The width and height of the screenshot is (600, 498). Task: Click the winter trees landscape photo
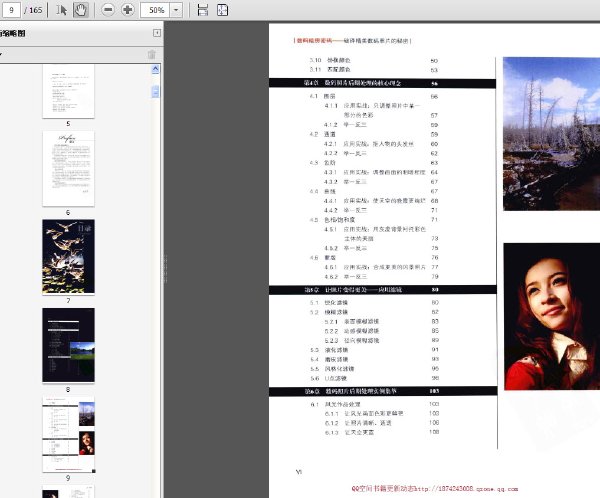(551, 134)
